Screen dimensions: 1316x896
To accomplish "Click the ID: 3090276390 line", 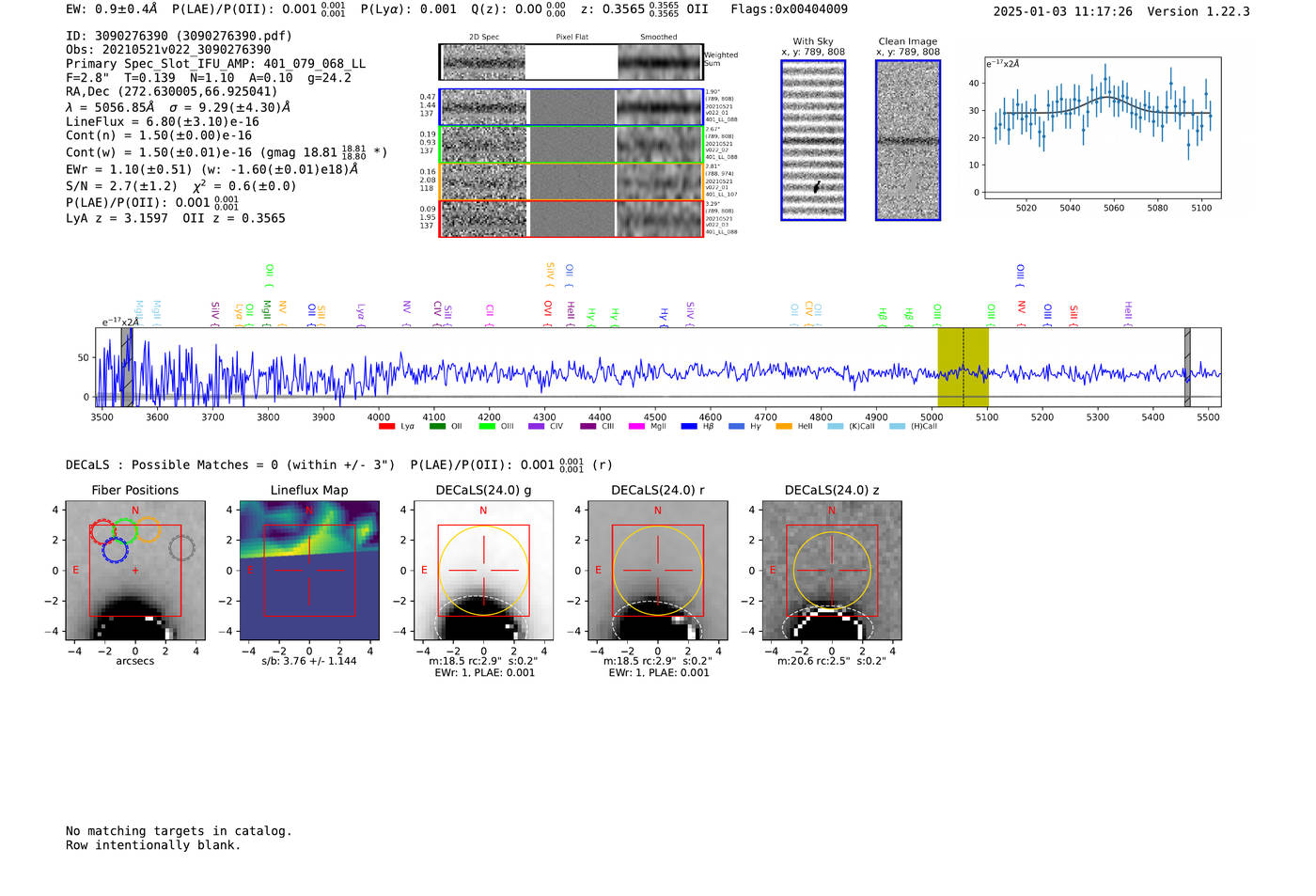I will [x=179, y=36].
